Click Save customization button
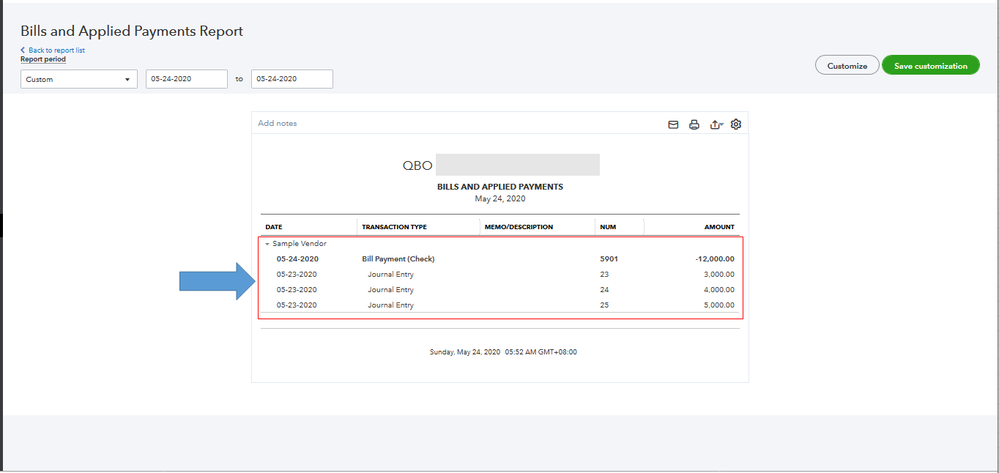This screenshot has height=473, width=999. coord(930,66)
